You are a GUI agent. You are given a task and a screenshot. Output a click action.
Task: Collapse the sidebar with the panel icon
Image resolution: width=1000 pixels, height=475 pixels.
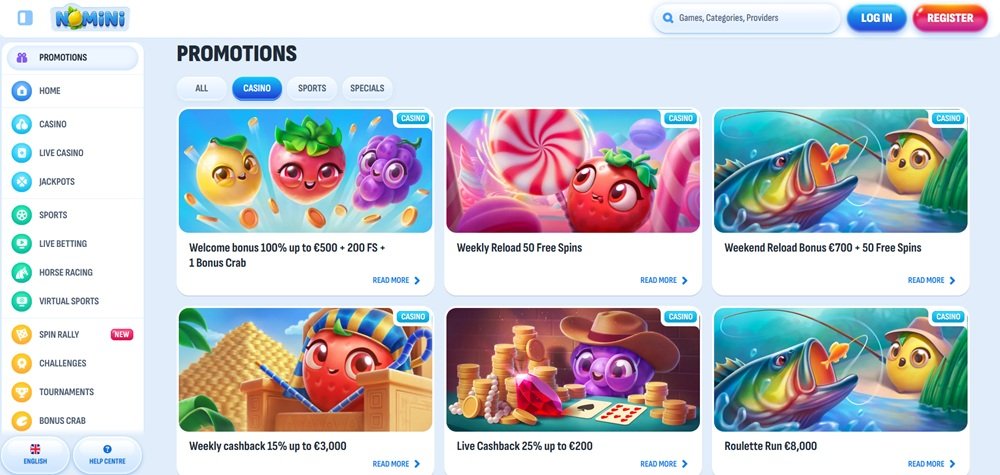[26, 18]
